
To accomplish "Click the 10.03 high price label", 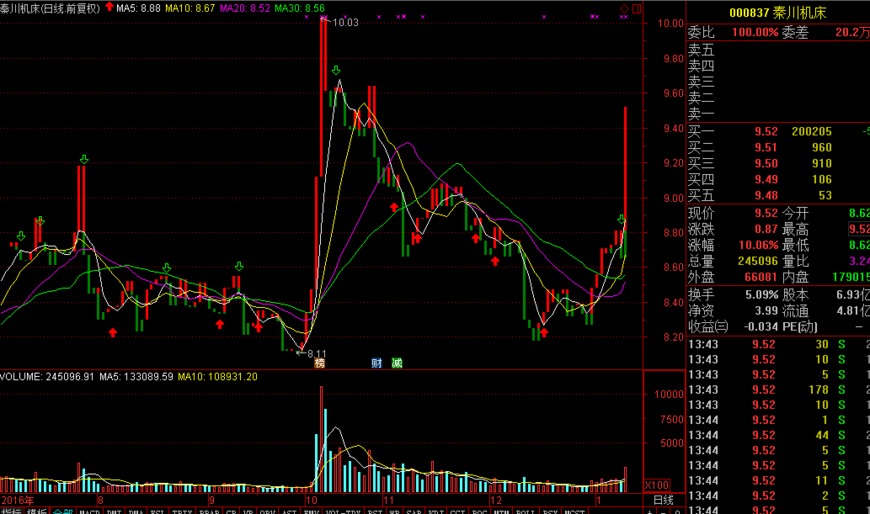I will (345, 22).
